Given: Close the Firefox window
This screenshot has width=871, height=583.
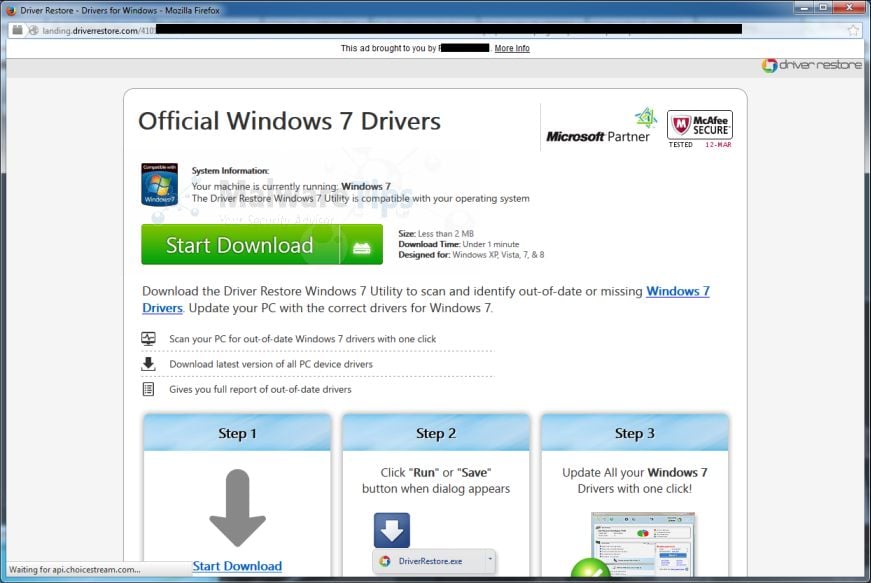Looking at the screenshot, I should 849,8.
